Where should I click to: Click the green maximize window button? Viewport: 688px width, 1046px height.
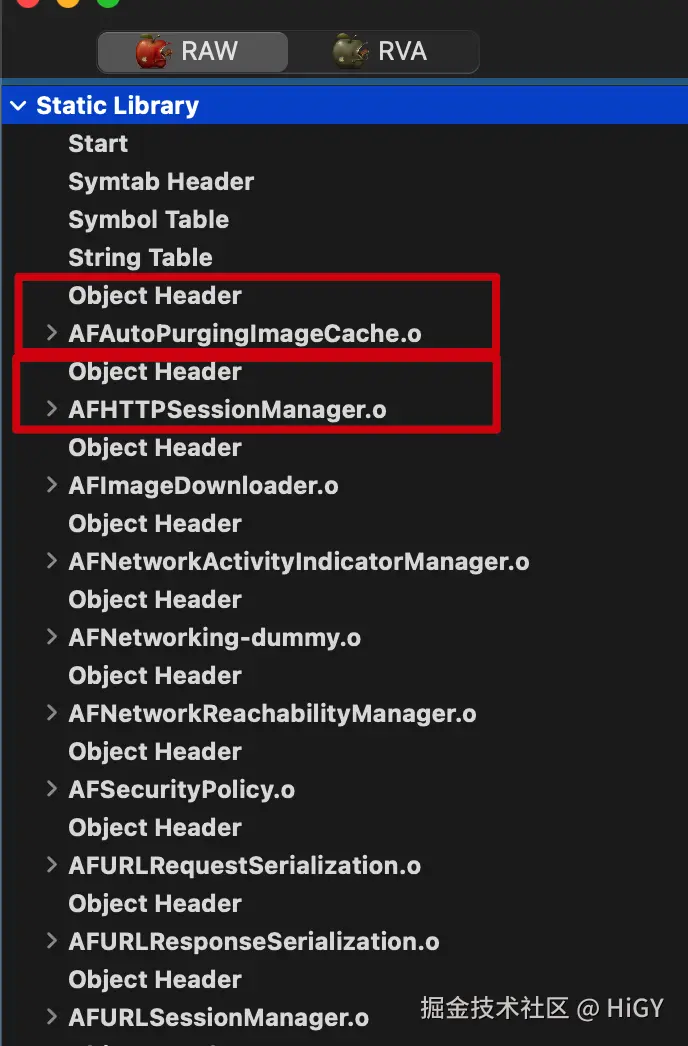[x=107, y=2]
